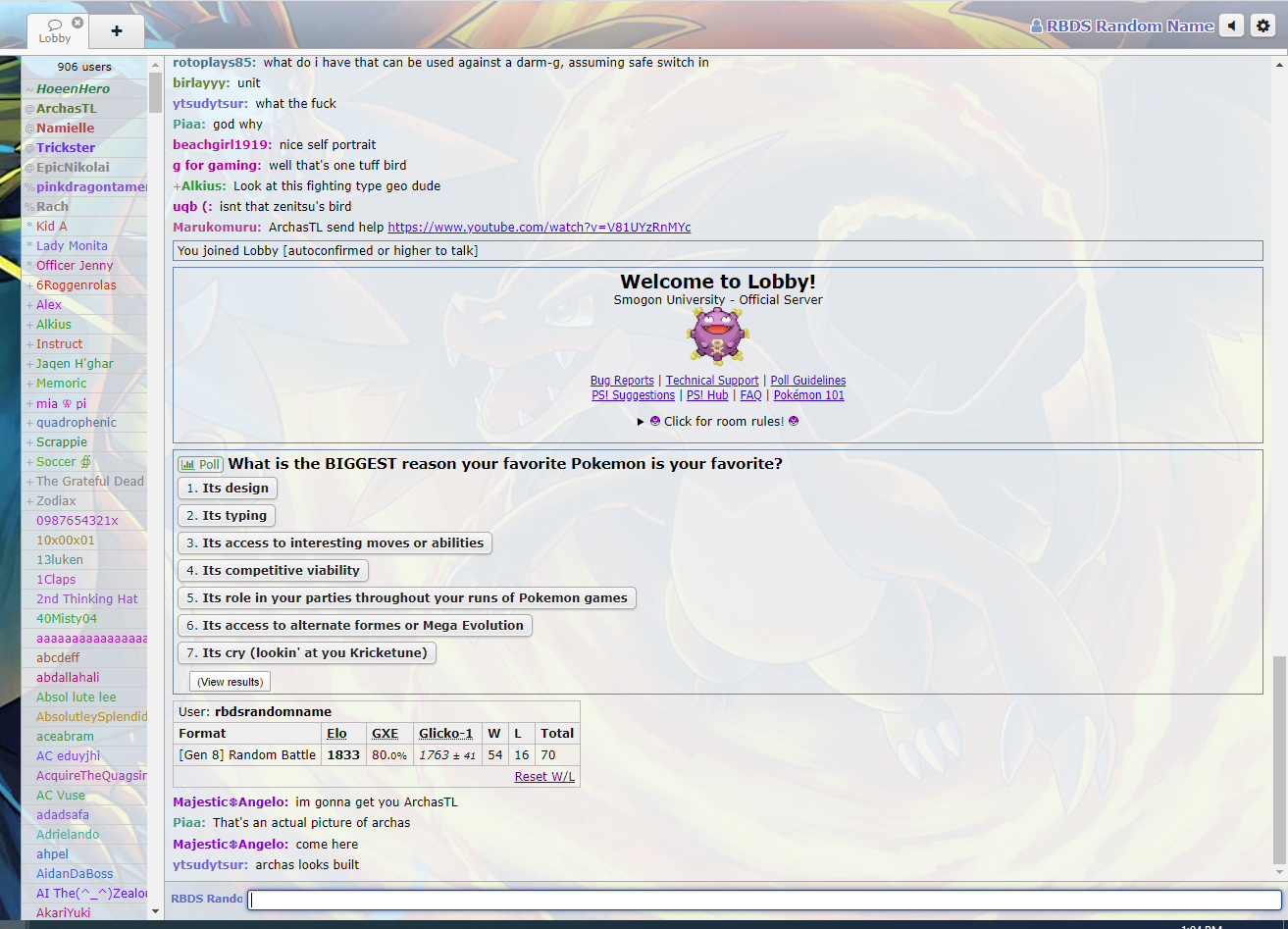Select user Jaqen H'ghar in the user list
This screenshot has height=929, width=1288.
point(84,364)
